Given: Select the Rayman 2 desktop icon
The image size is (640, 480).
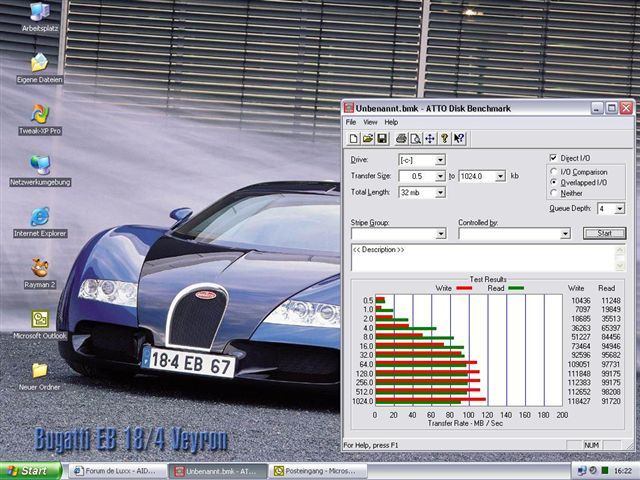Looking at the screenshot, I should click(x=40, y=273).
